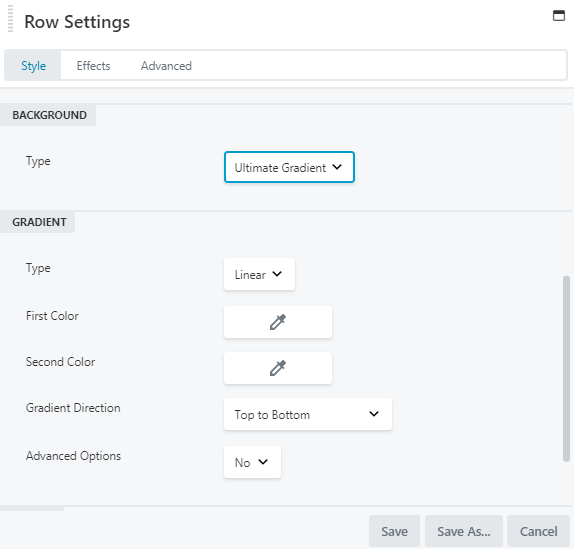
Task: Click the chevron in Ultimate Gradient dropdown
Action: (337, 167)
